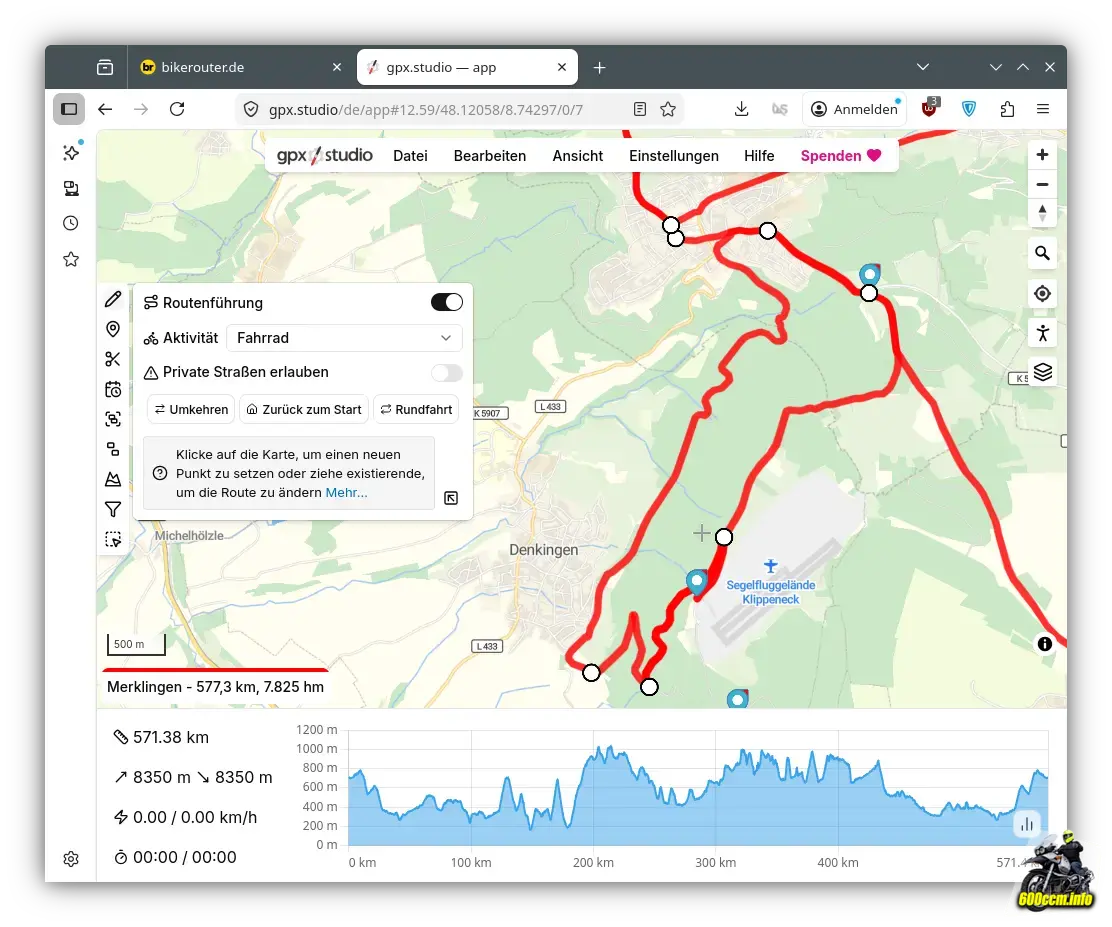Image resolution: width=1112 pixels, height=927 pixels.
Task: Select the scissors split tool
Action: pyautogui.click(x=113, y=359)
